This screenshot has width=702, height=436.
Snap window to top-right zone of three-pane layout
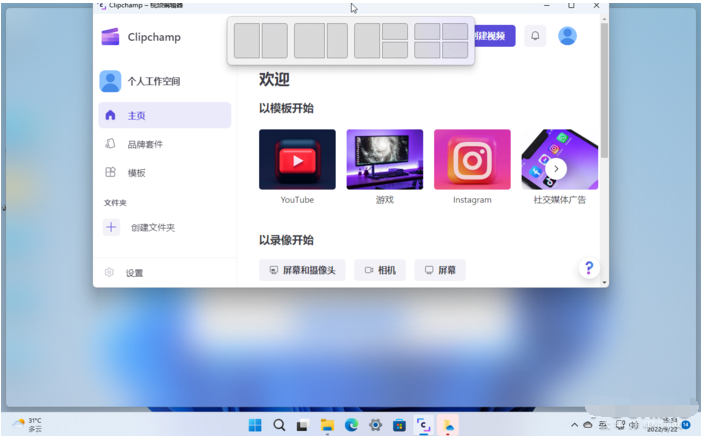coord(395,31)
